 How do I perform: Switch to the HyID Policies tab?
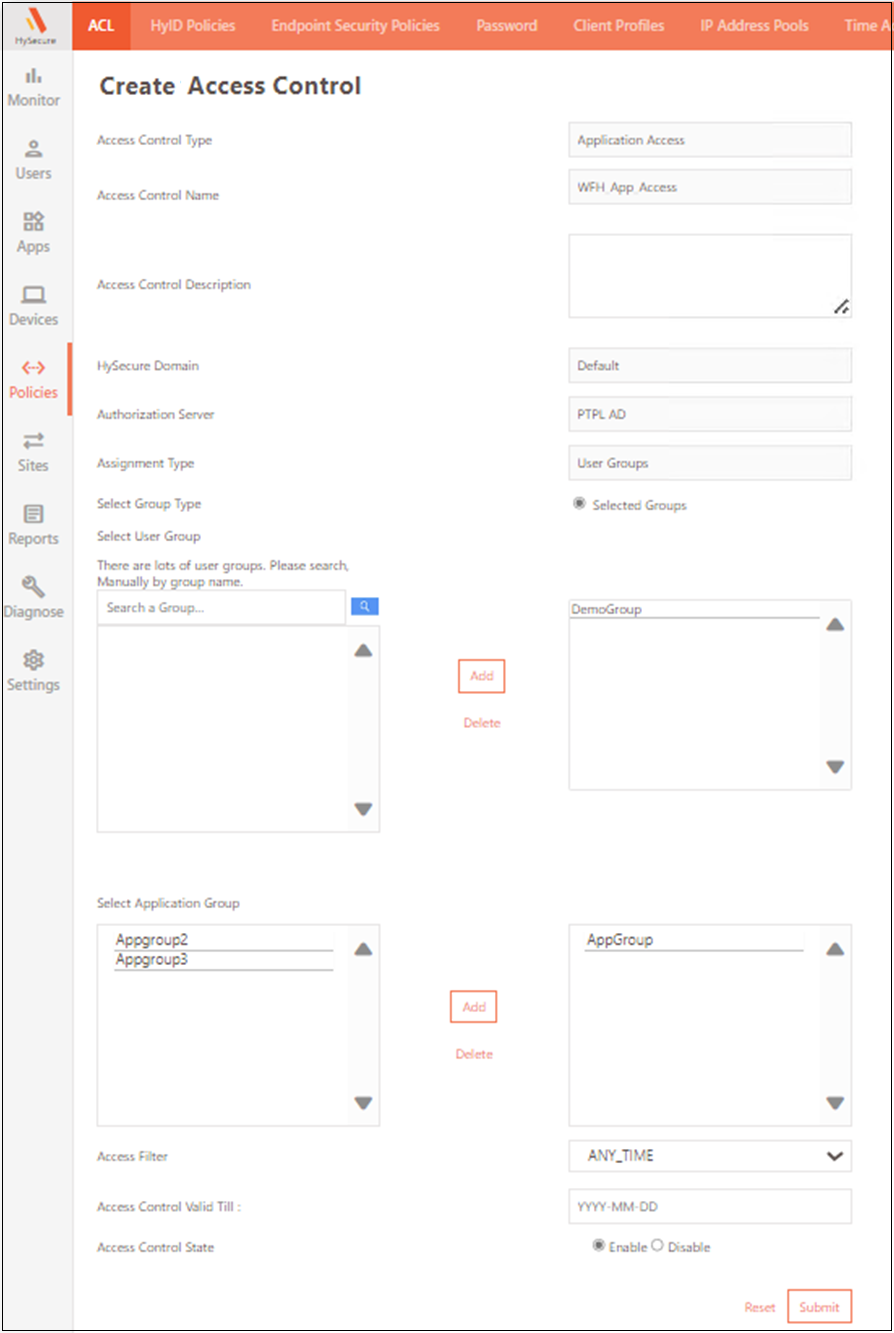click(192, 27)
